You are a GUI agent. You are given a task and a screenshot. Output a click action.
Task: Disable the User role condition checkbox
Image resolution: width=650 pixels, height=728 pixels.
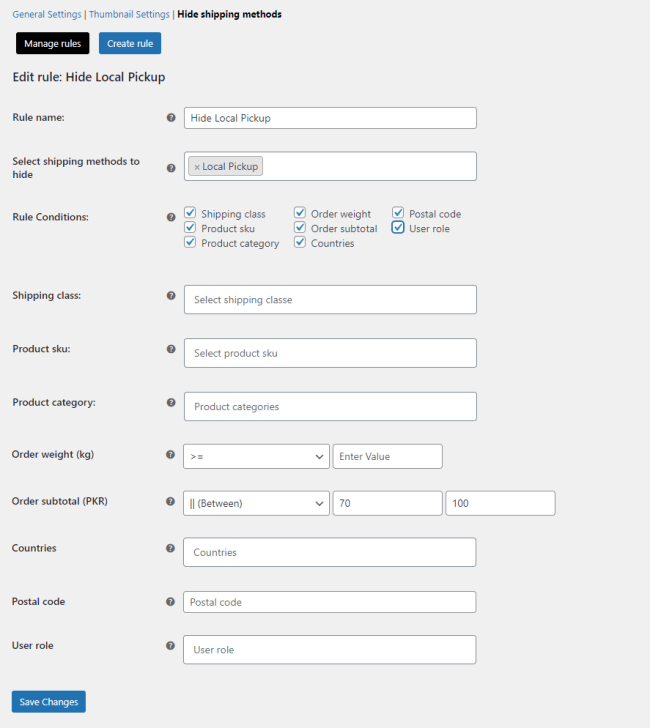[x=398, y=228]
